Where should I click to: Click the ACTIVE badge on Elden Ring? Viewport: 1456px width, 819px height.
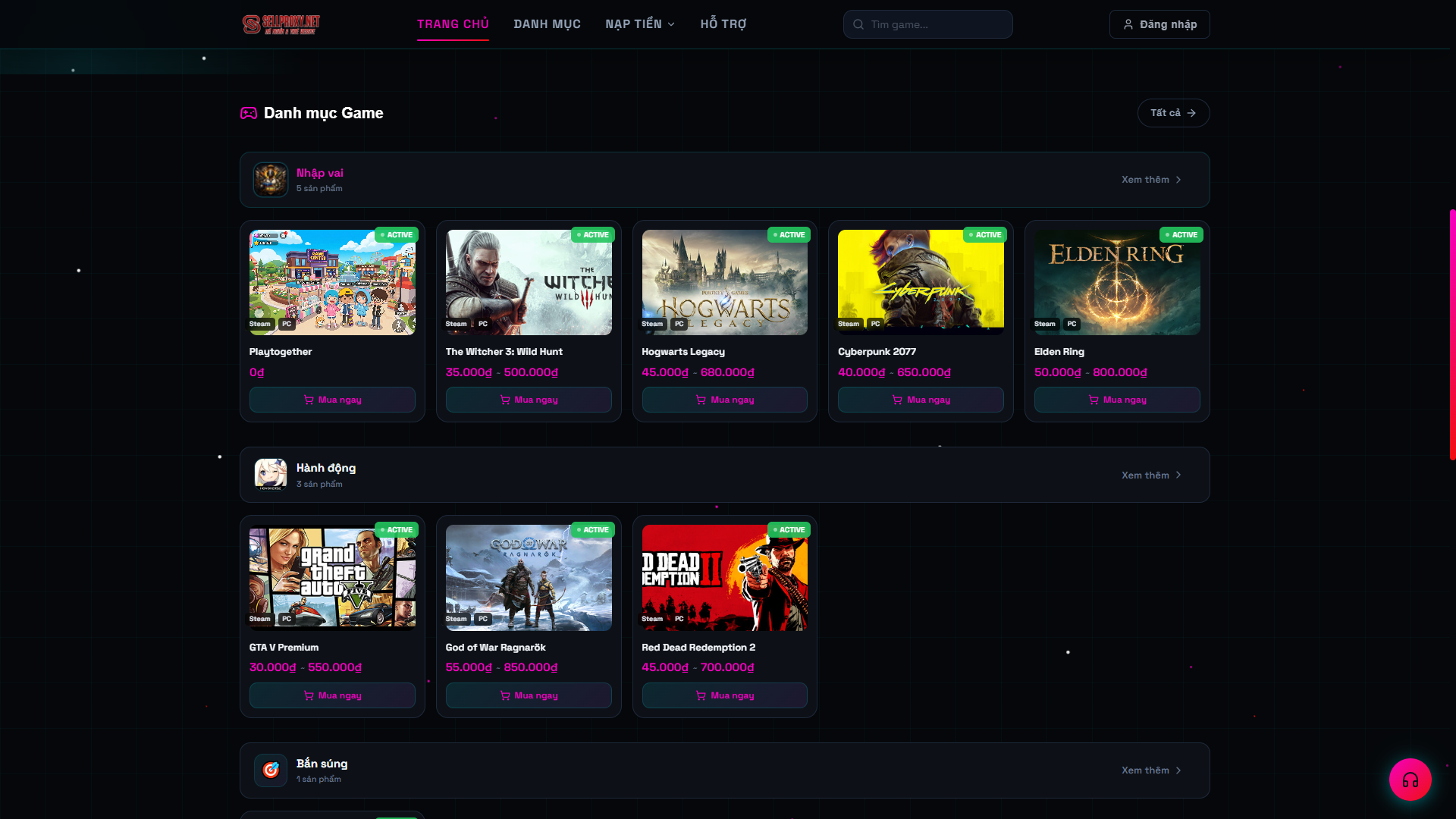pyautogui.click(x=1181, y=235)
